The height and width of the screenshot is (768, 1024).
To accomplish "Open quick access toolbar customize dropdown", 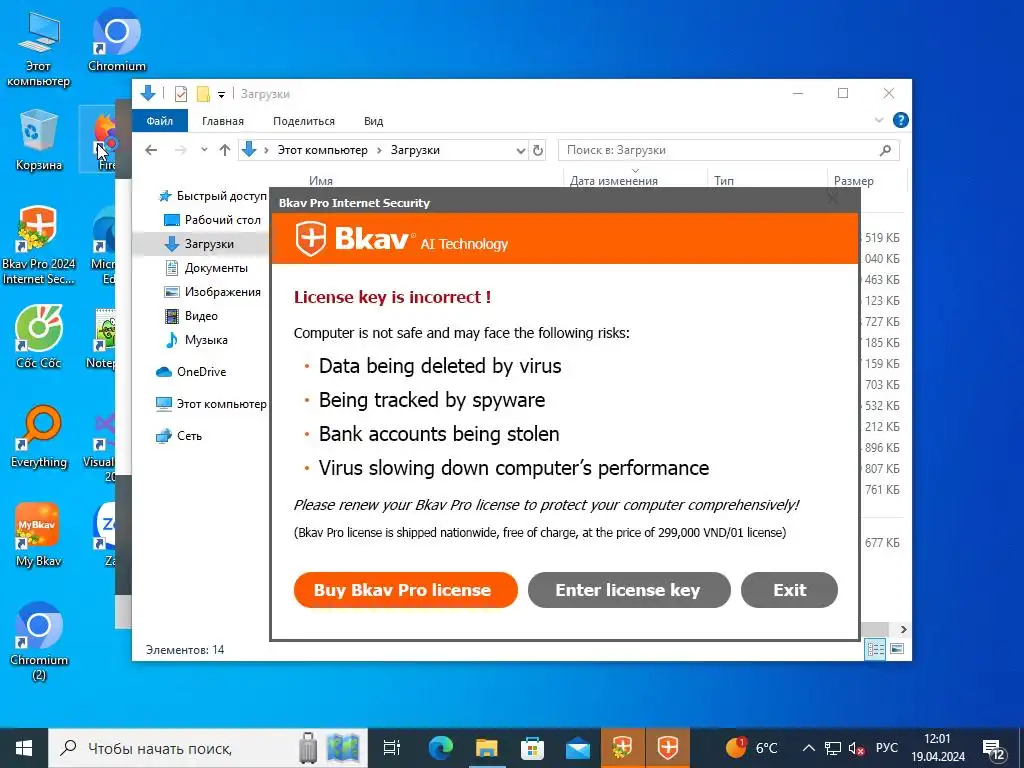I will pyautogui.click(x=221, y=95).
